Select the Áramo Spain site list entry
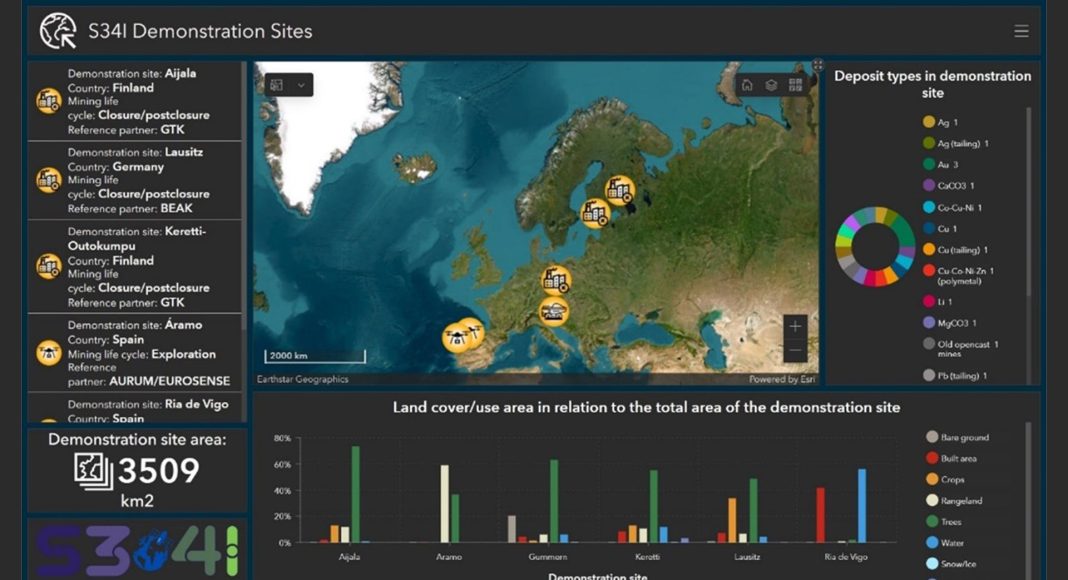This screenshot has width=1068, height=580. tap(135, 353)
